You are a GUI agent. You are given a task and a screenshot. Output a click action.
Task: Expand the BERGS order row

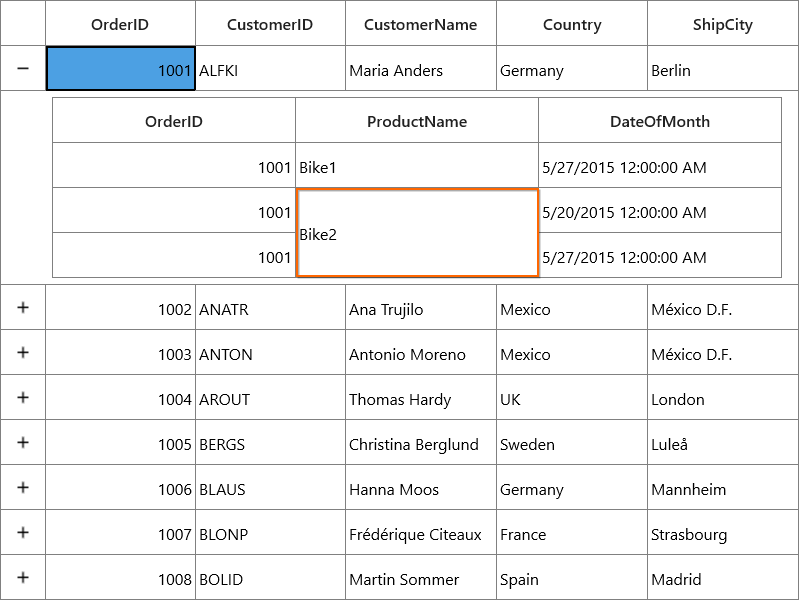pos(23,442)
